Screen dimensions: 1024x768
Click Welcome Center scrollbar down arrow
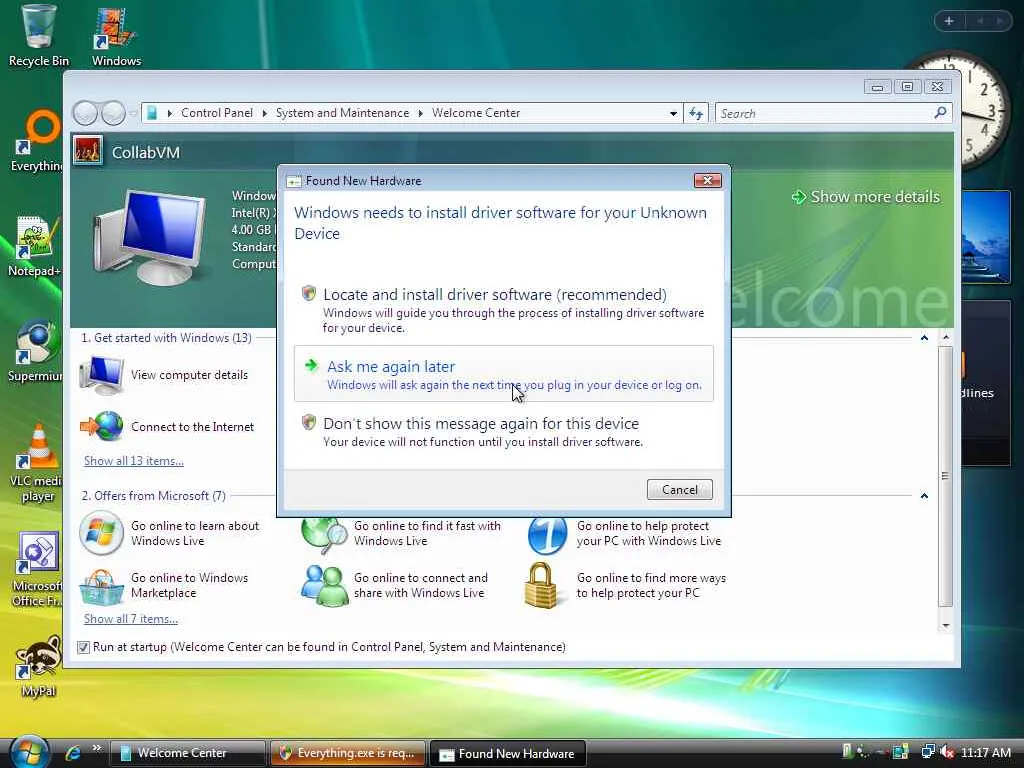click(946, 626)
